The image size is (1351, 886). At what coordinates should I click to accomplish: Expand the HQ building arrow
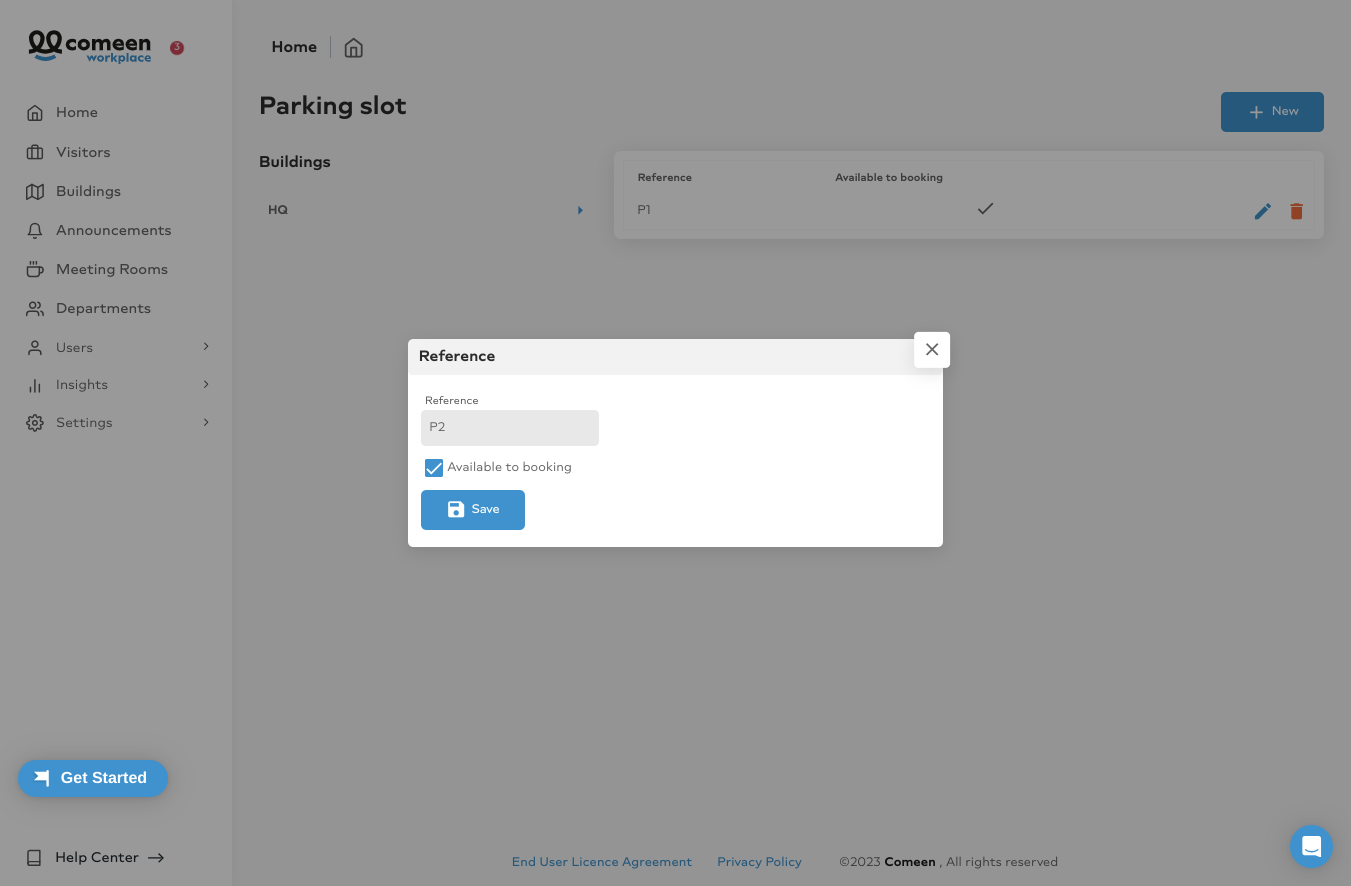(x=580, y=210)
